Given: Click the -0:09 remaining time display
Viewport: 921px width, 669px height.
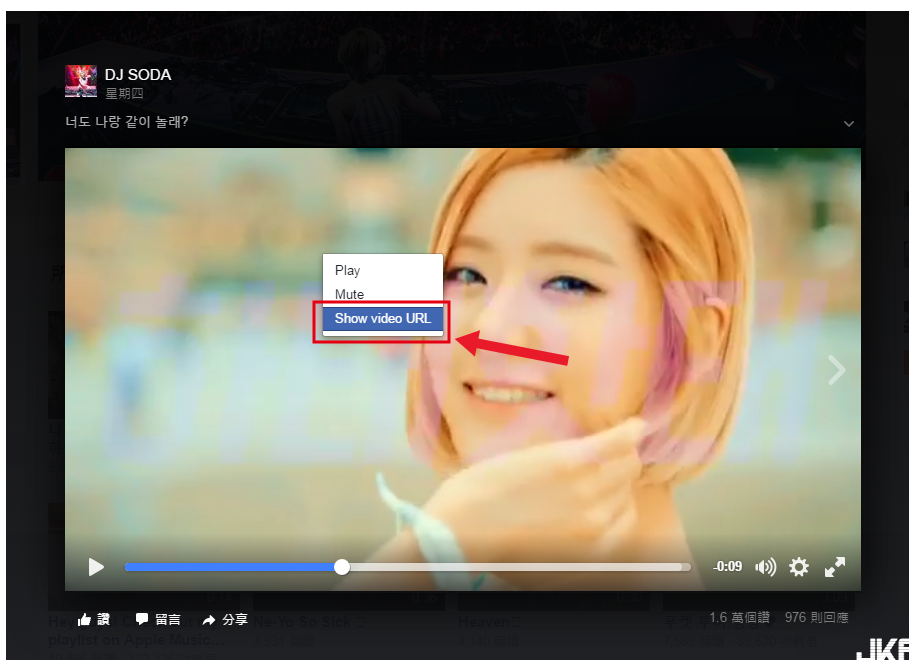Looking at the screenshot, I should click(x=727, y=567).
